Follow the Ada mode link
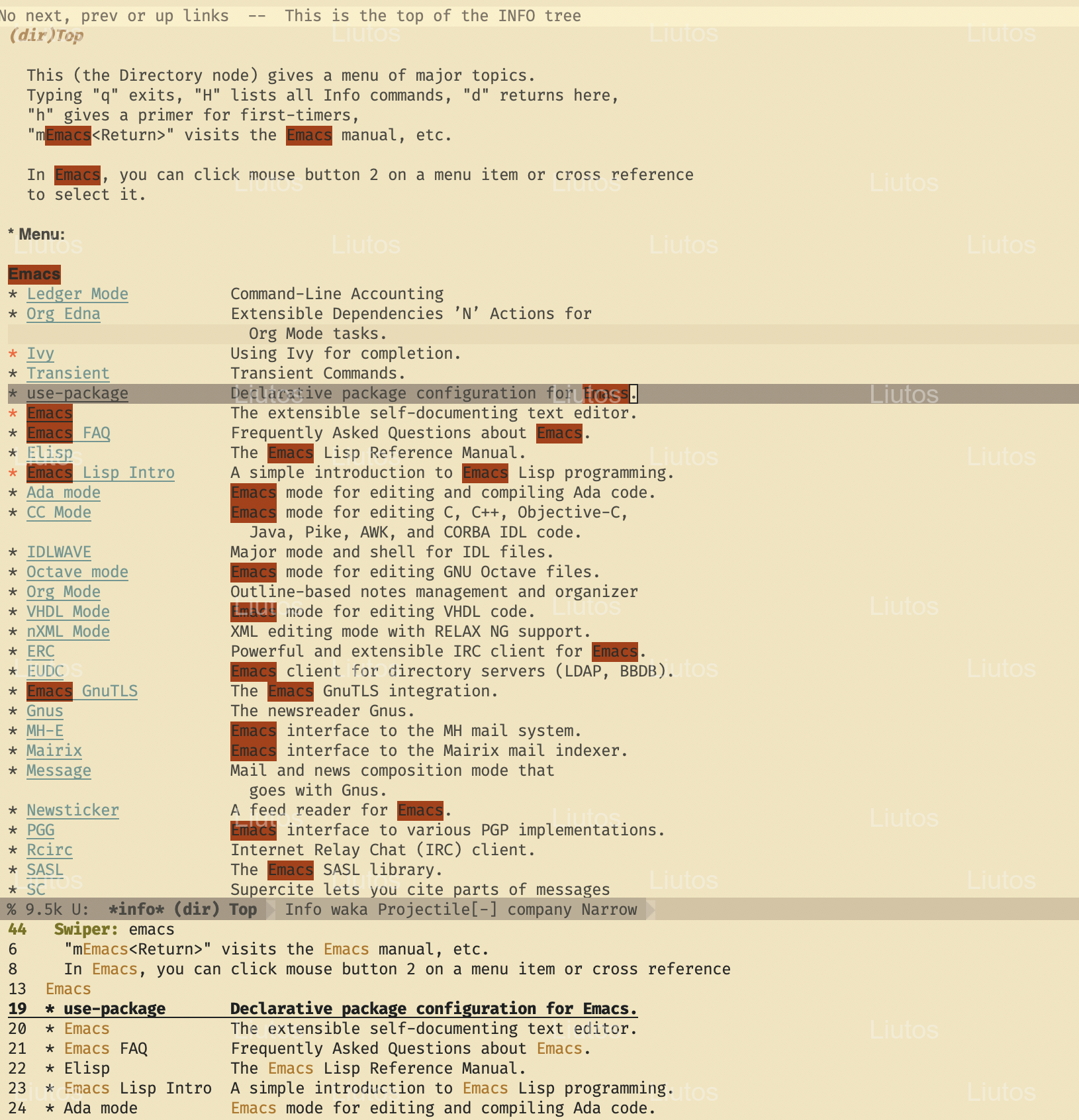This screenshot has width=1079, height=1120. point(64,492)
